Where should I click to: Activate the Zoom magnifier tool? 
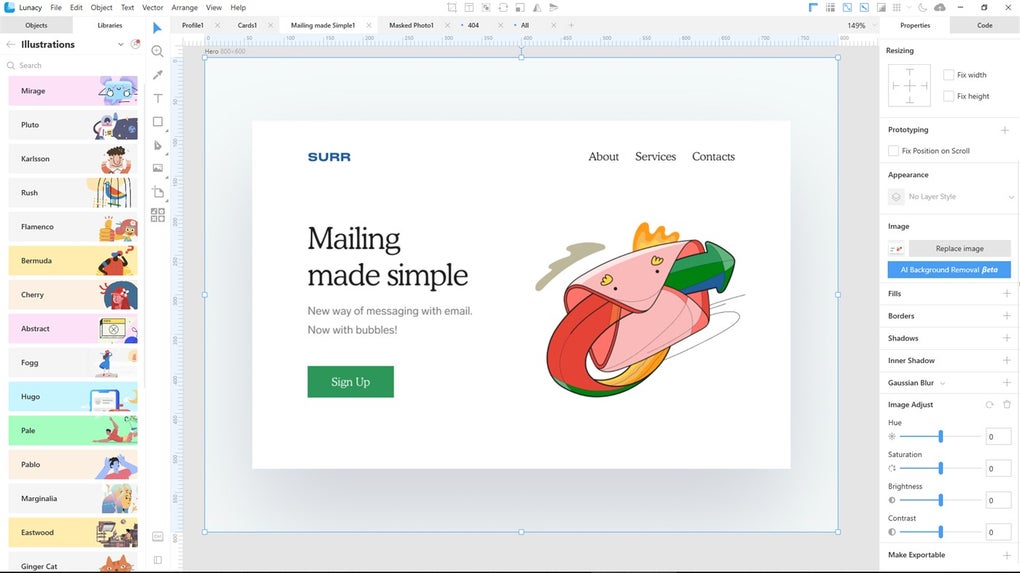point(157,51)
